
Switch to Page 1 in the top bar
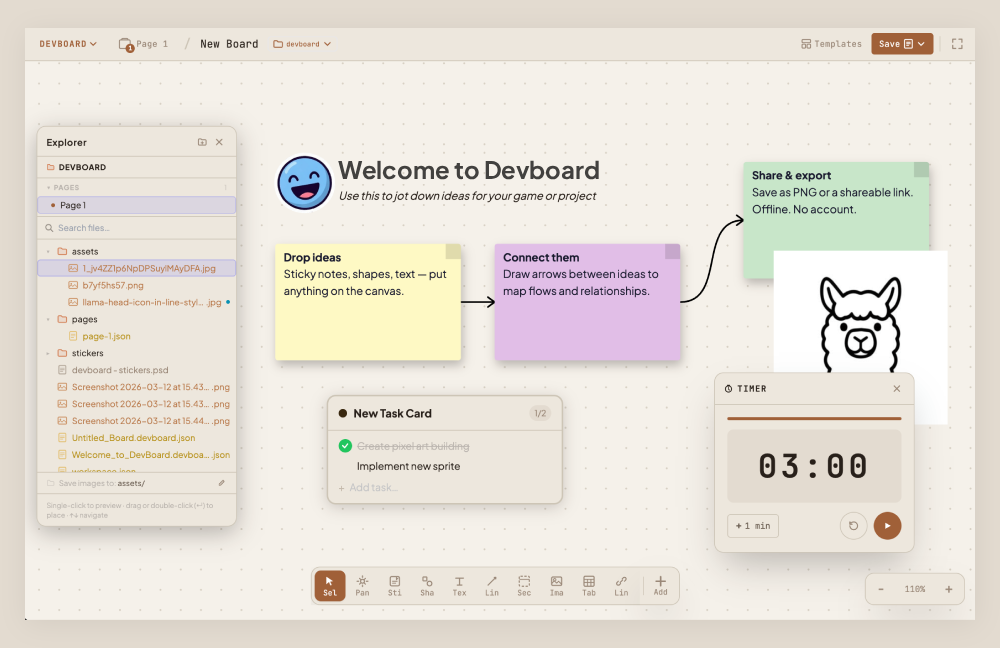pos(143,43)
